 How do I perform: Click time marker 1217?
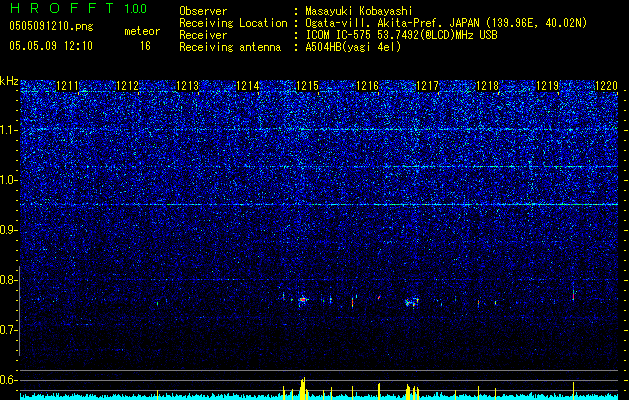click(x=428, y=86)
